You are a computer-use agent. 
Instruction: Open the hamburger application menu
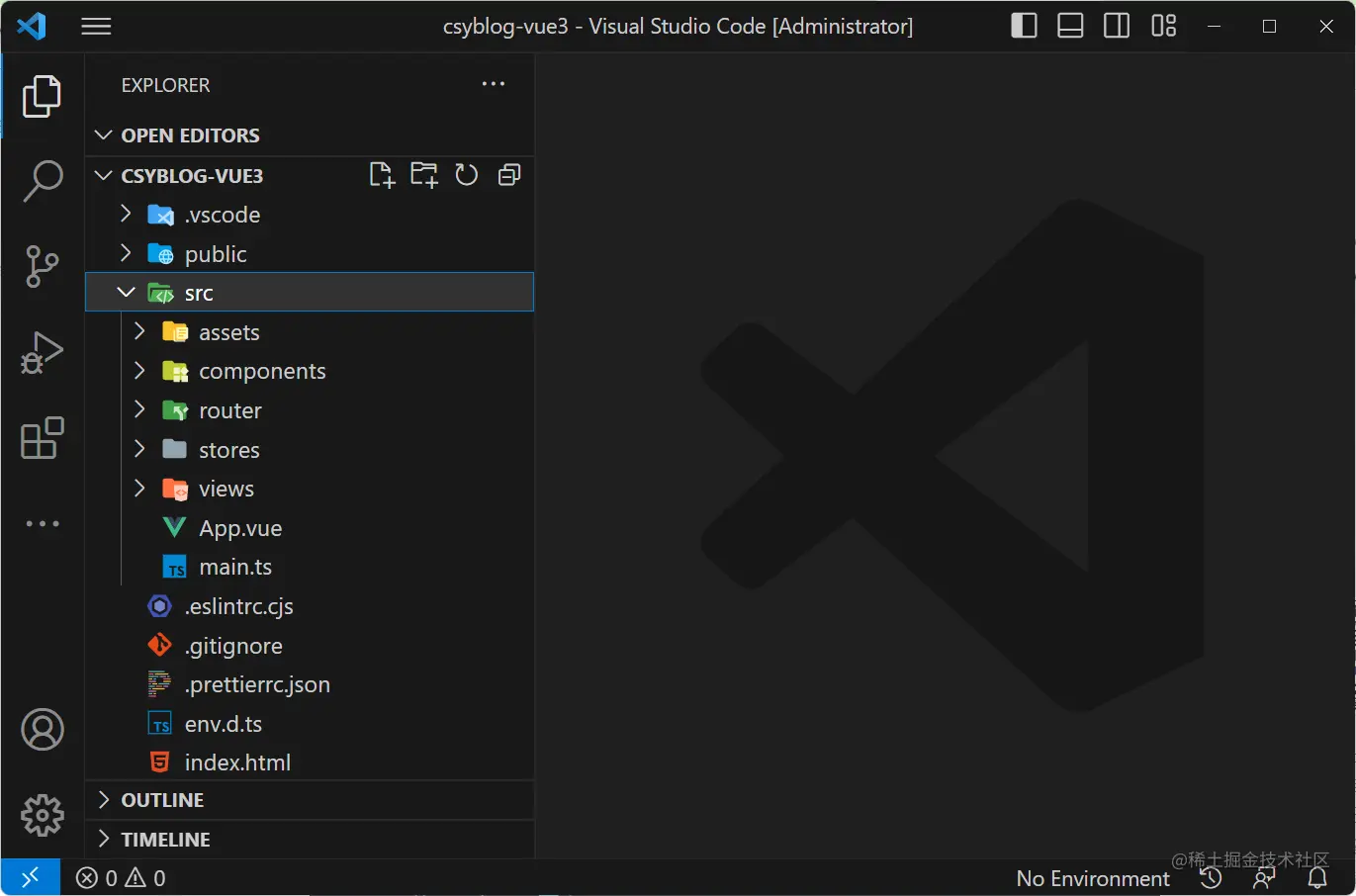96,26
